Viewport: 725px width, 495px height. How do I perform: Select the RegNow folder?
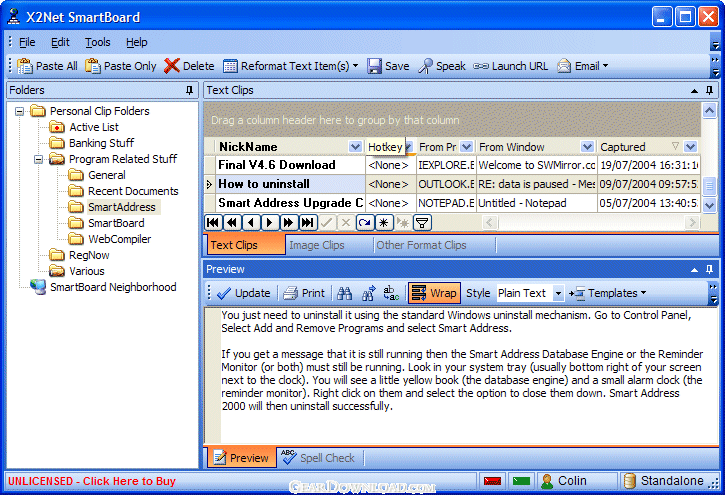[x=89, y=255]
